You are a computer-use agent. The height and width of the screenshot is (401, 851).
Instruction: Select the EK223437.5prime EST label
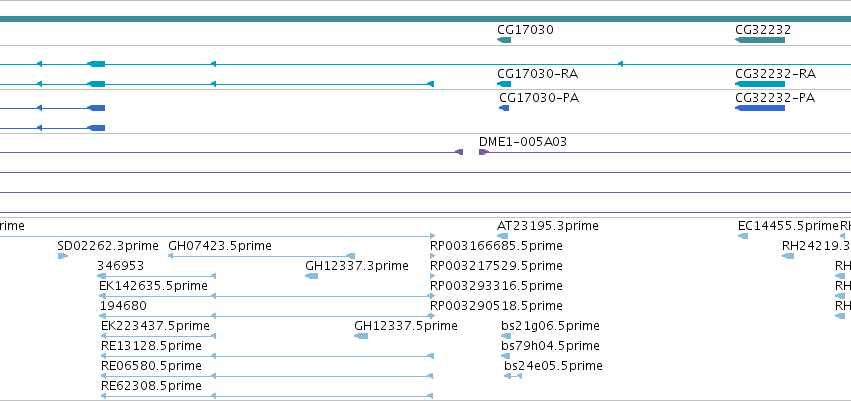155,326
